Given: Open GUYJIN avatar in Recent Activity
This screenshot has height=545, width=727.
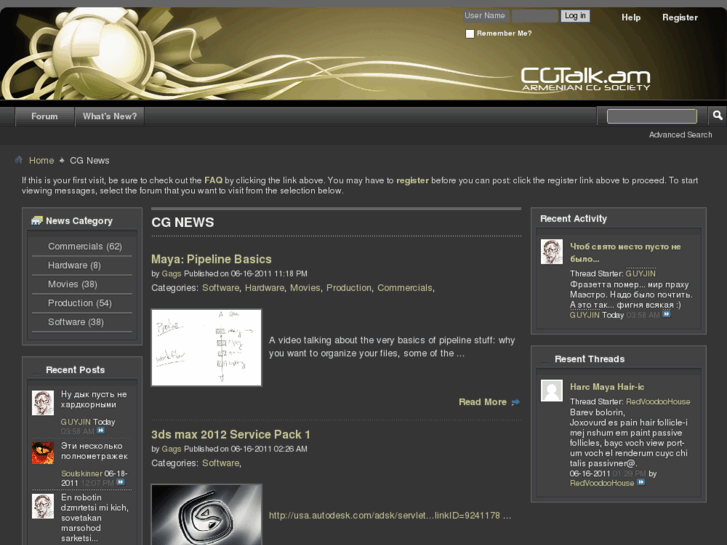Looking at the screenshot, I should click(x=552, y=252).
